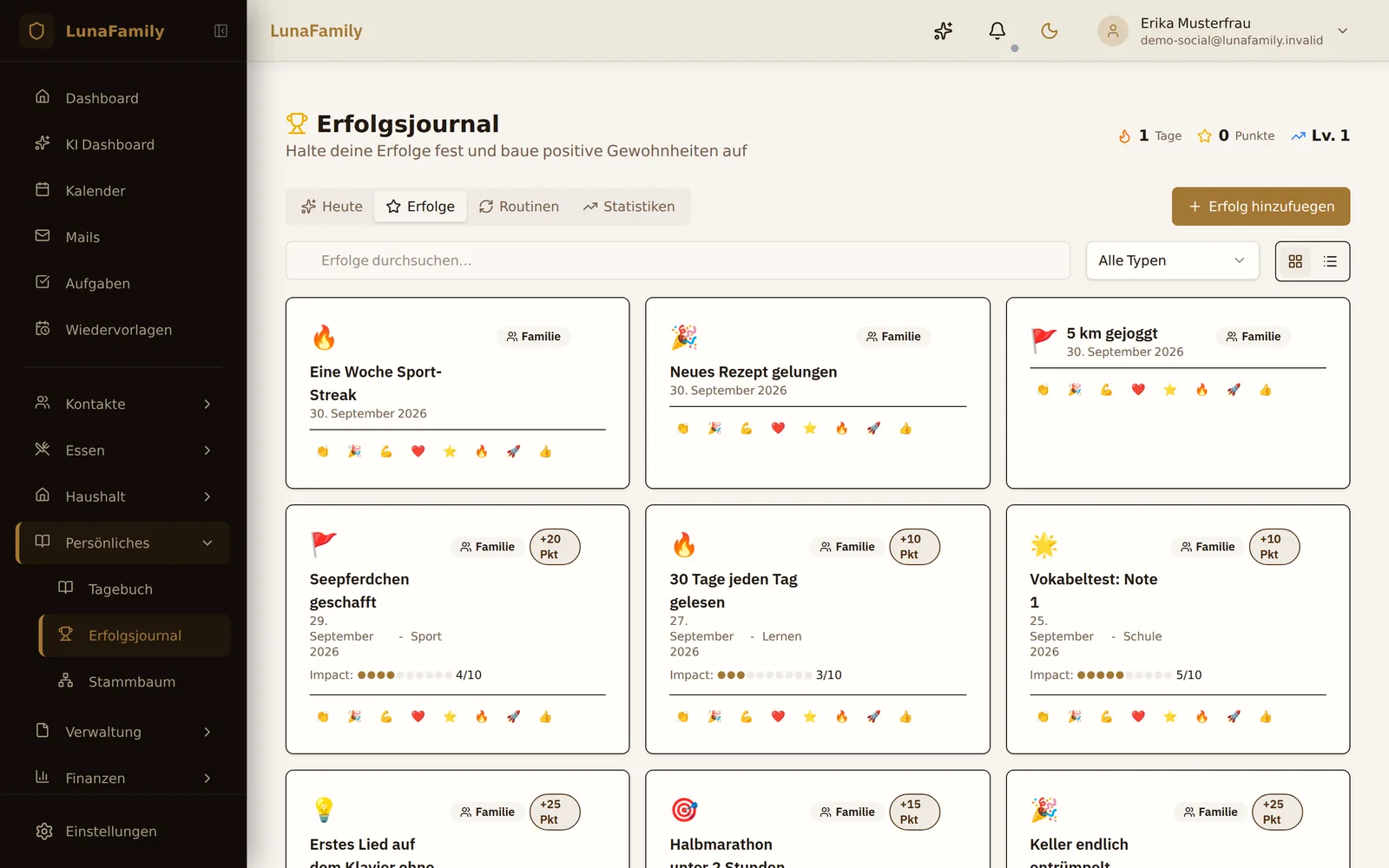Switch to the Heute tab
The width and height of the screenshot is (1389, 868).
click(332, 207)
